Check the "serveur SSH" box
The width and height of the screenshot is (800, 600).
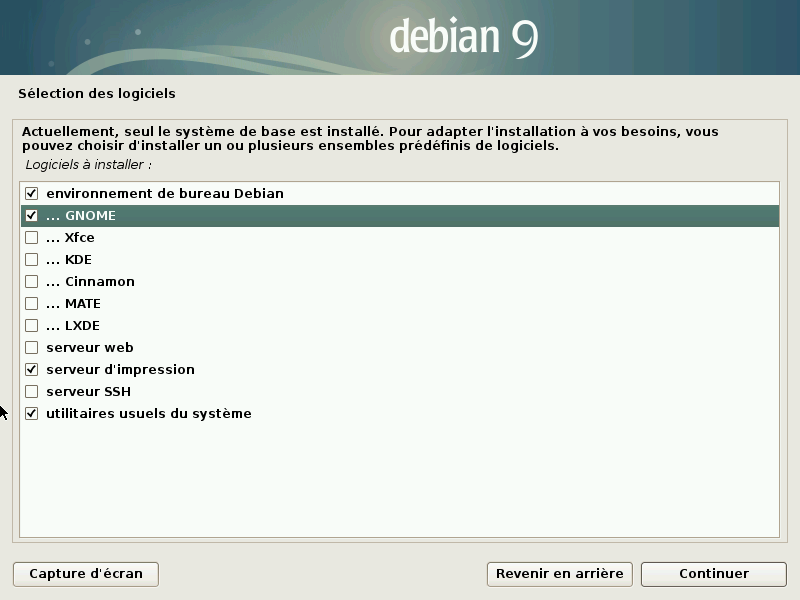click(x=31, y=391)
